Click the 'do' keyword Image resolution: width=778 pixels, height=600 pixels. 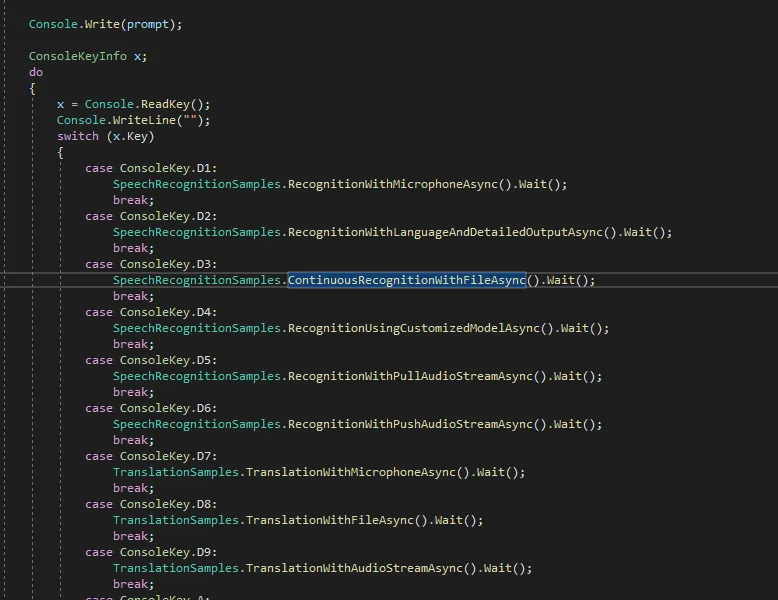[x=36, y=72]
